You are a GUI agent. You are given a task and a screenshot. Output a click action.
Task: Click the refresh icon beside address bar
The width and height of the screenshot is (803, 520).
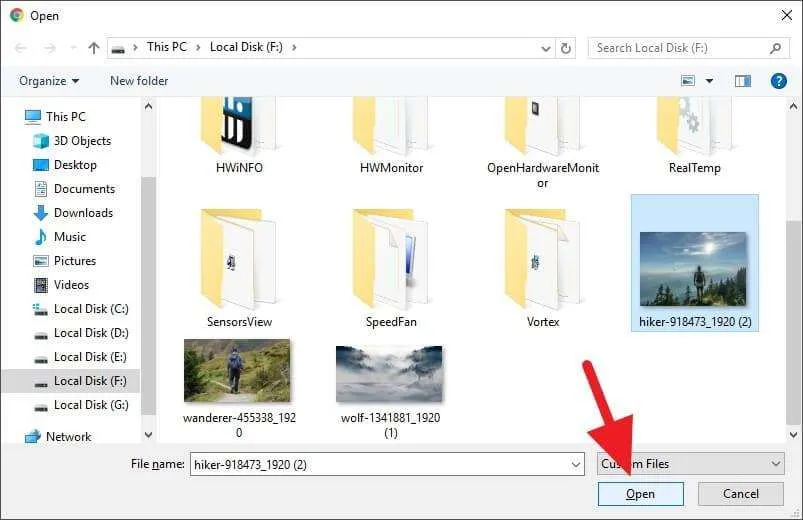click(566, 48)
